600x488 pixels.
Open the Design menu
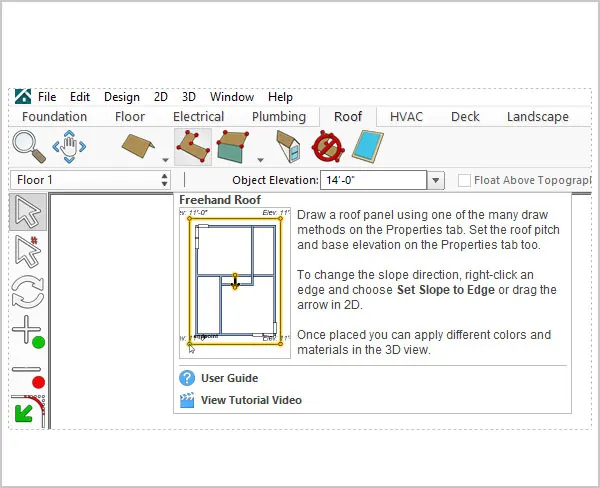coord(122,97)
